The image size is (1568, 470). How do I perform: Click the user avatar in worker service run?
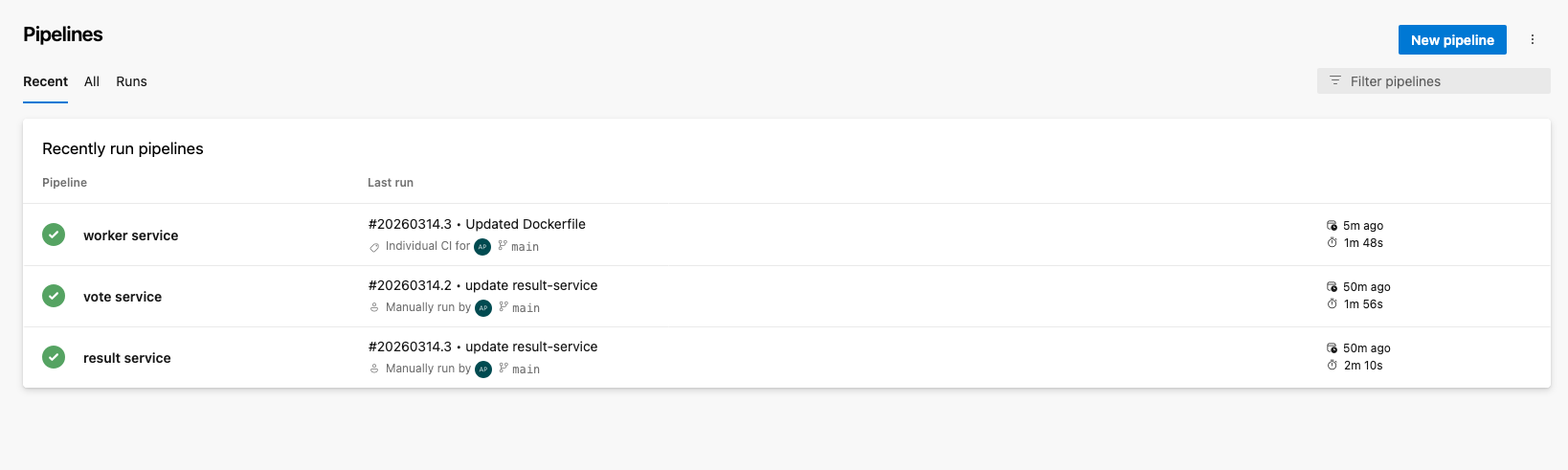coord(482,246)
